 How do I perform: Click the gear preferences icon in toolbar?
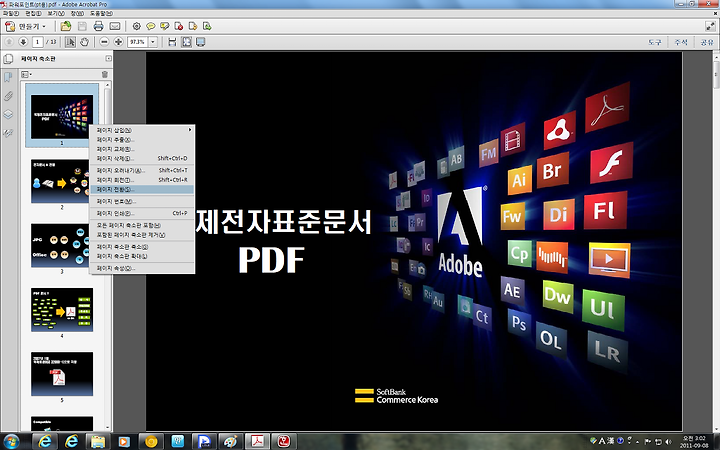point(136,26)
